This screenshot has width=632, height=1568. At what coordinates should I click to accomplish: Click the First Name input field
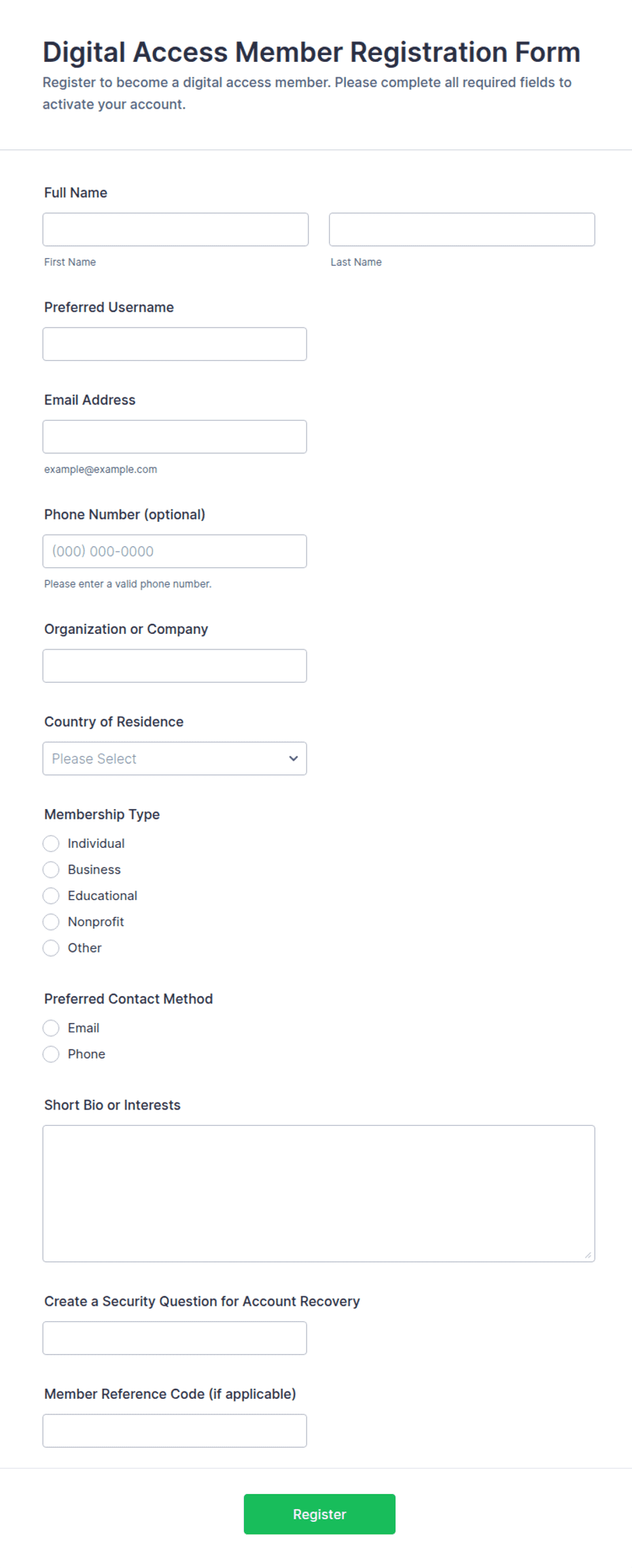click(175, 230)
